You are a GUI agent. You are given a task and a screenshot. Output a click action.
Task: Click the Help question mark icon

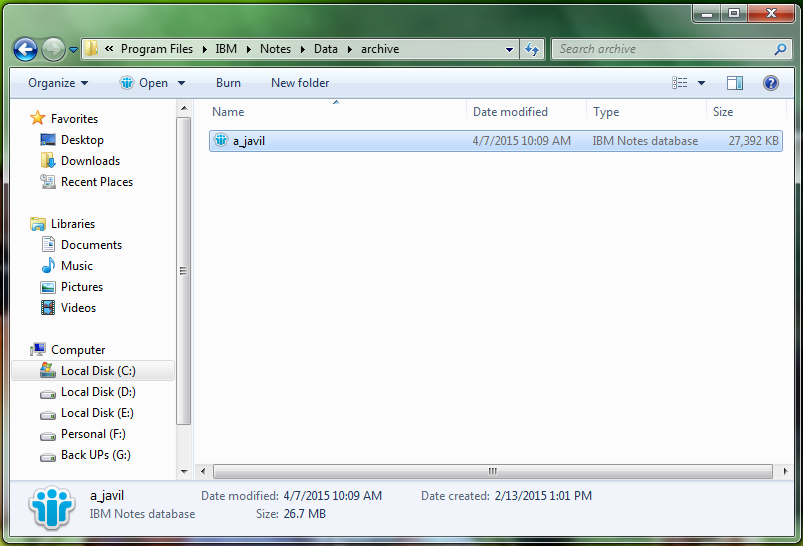[x=770, y=83]
